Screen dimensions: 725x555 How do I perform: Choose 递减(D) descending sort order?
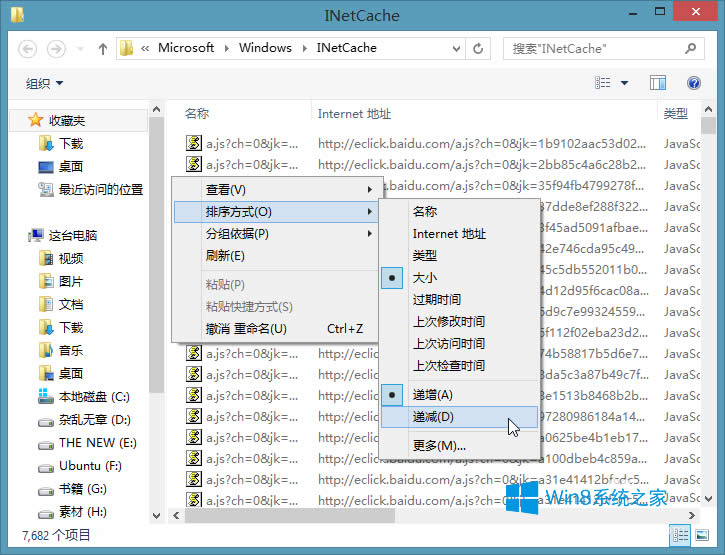tap(432, 417)
